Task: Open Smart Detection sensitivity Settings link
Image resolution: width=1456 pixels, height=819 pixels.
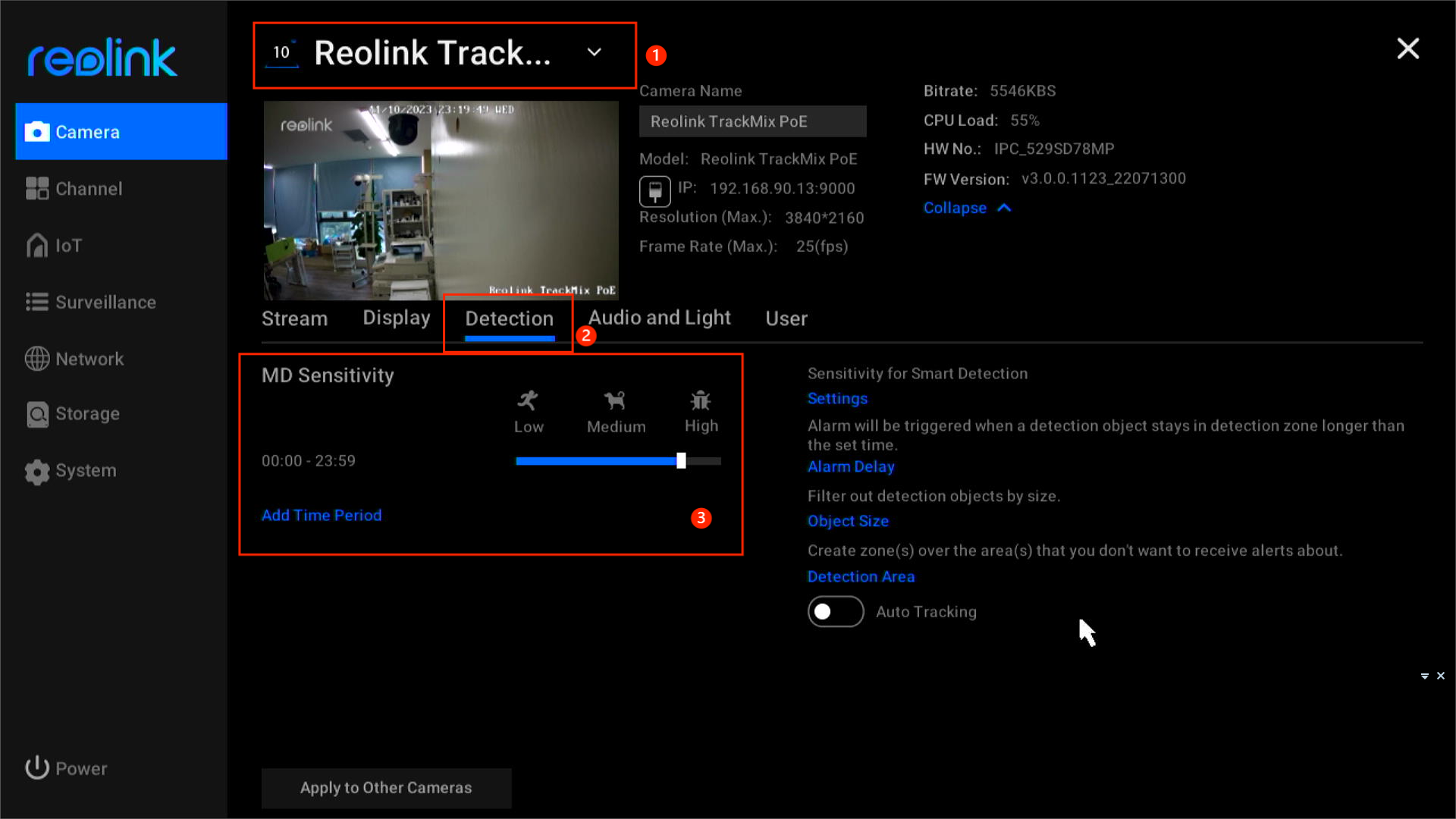Action: 837,398
